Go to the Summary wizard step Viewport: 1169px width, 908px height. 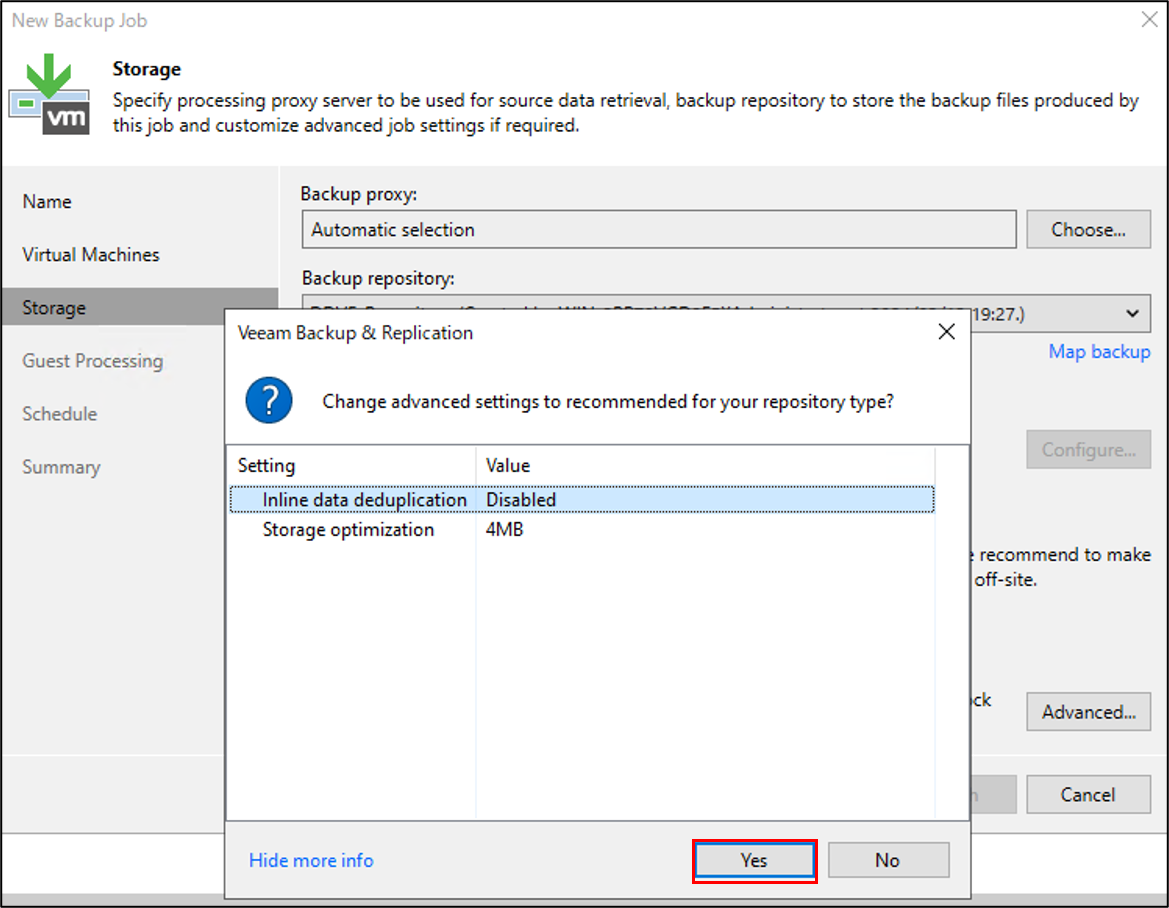click(61, 467)
